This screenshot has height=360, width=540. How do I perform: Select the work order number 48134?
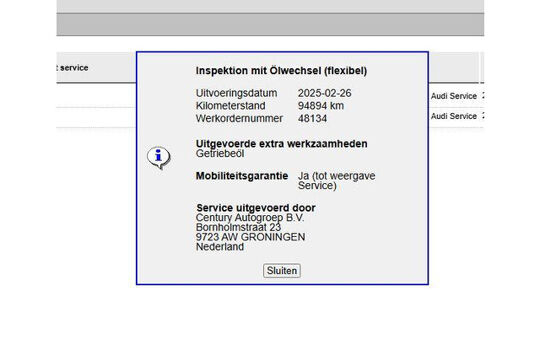[x=312, y=119]
